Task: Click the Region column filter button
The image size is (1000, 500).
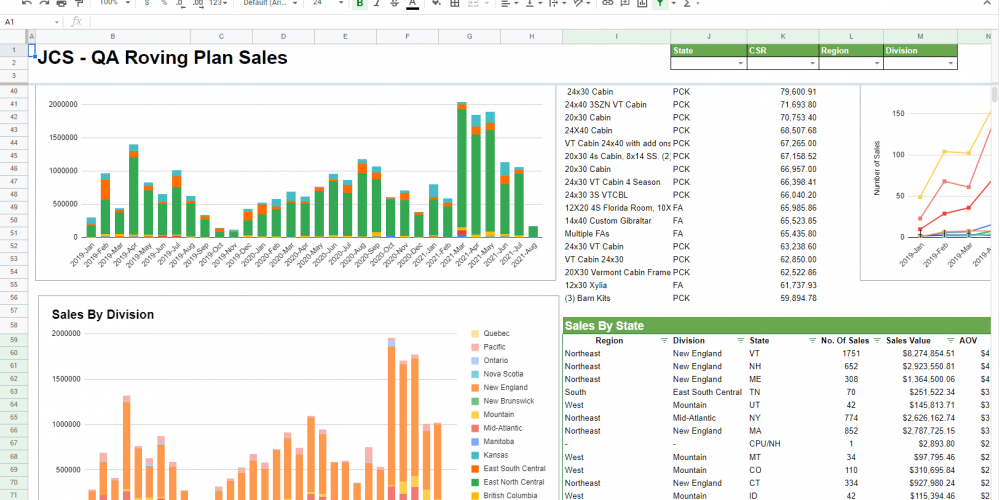Action: click(x=664, y=341)
